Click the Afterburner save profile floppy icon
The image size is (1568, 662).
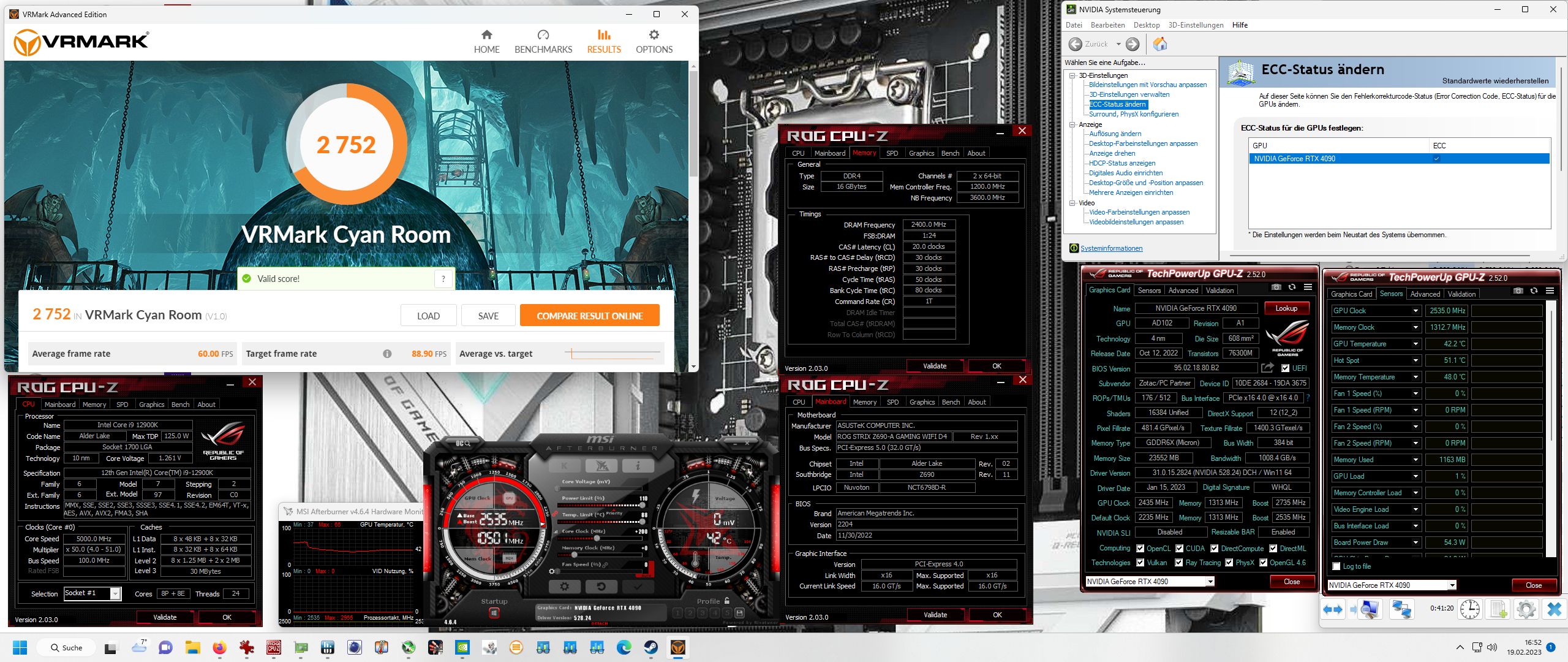coord(739,613)
